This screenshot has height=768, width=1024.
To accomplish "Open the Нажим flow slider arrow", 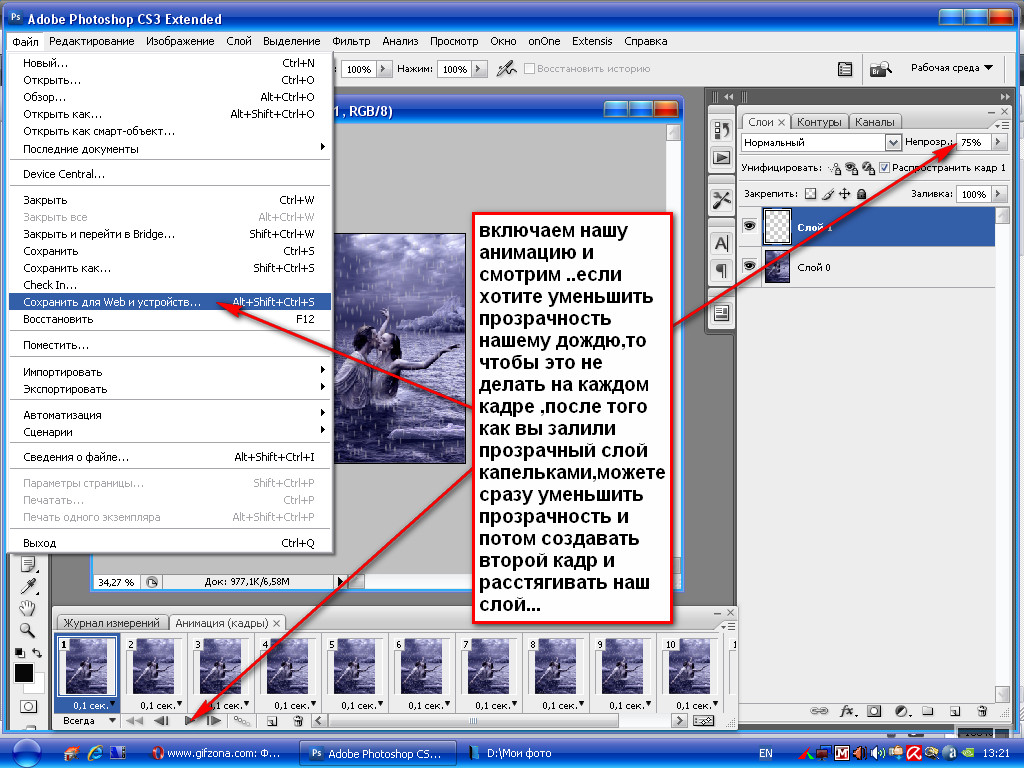I will tap(480, 69).
